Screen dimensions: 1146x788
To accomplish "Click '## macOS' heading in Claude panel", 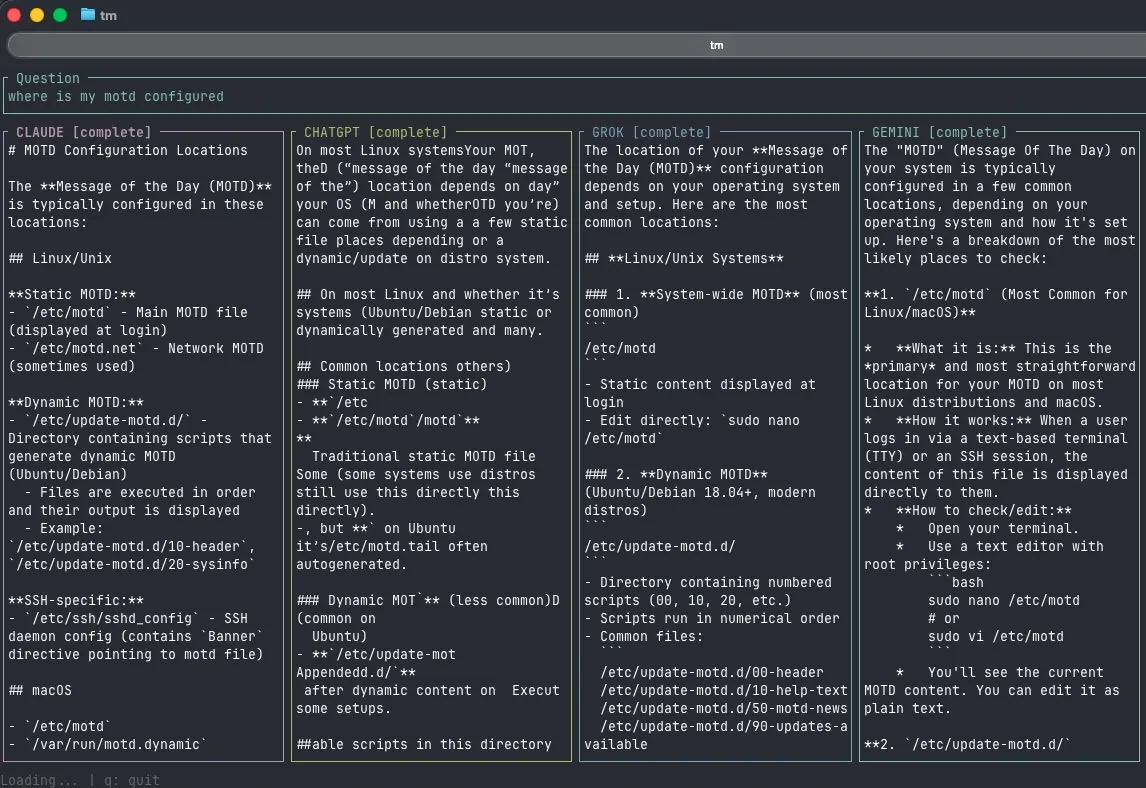I will [x=40, y=691].
